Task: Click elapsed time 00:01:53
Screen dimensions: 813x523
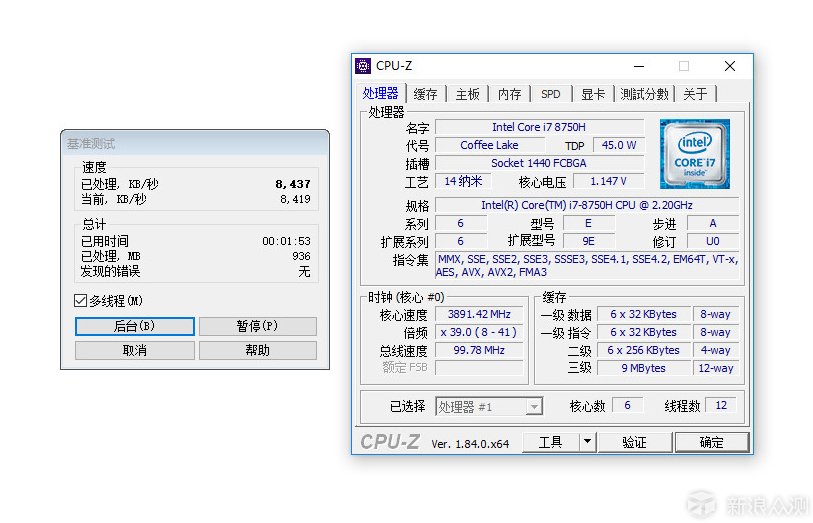Action: click(286, 241)
